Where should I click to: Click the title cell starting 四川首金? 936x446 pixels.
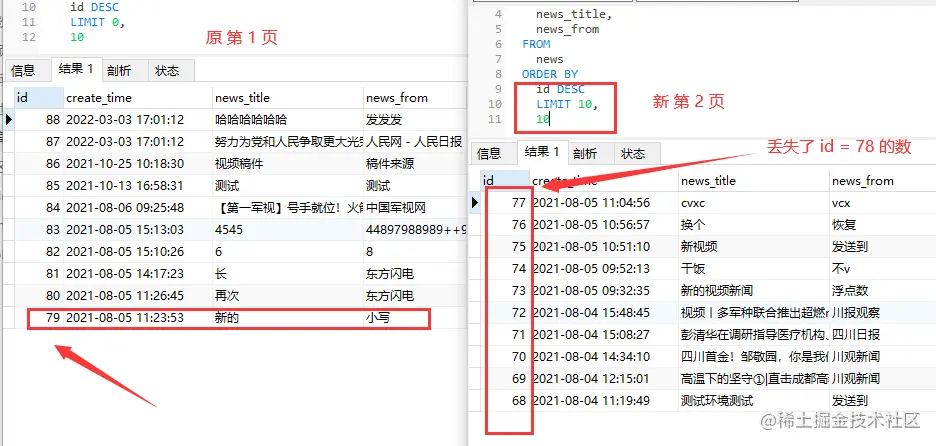[x=754, y=357]
